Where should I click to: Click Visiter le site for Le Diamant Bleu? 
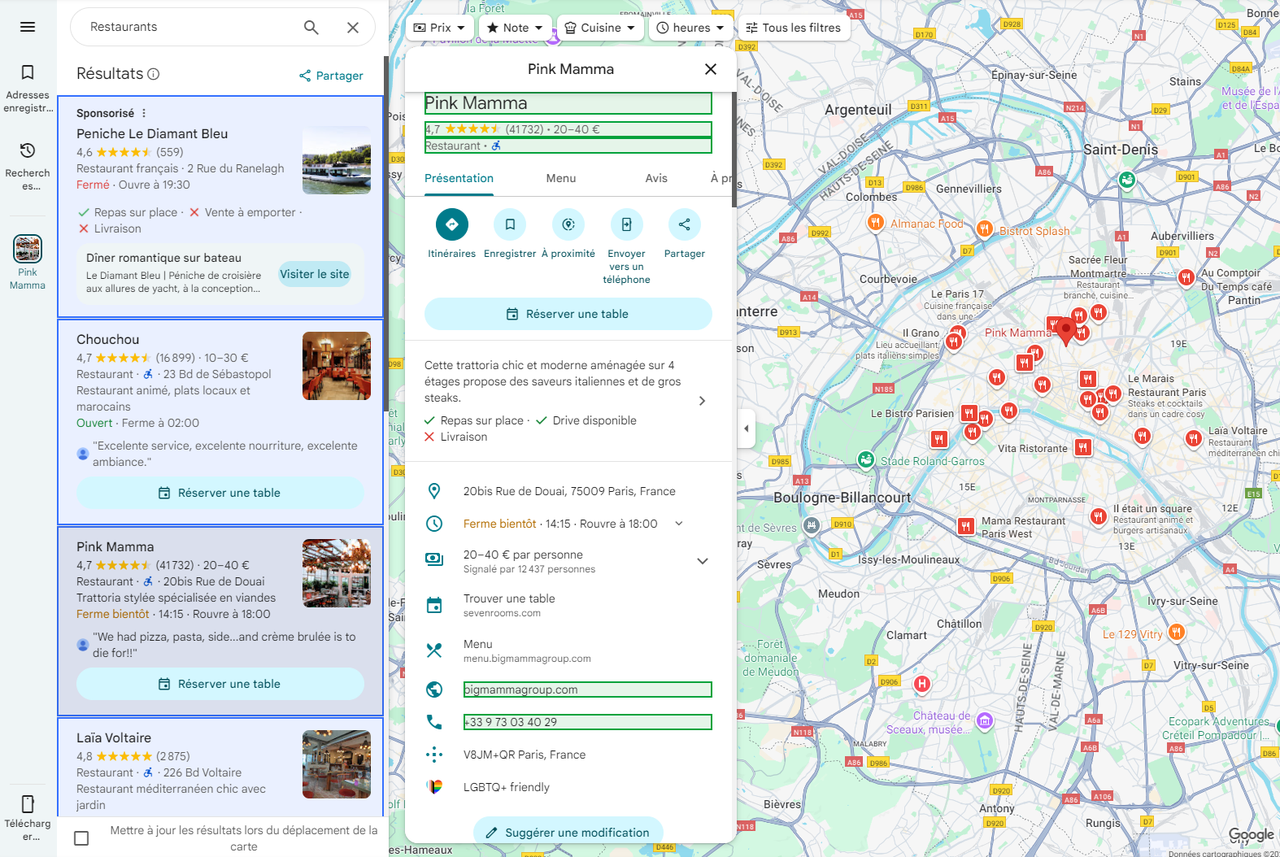point(314,274)
